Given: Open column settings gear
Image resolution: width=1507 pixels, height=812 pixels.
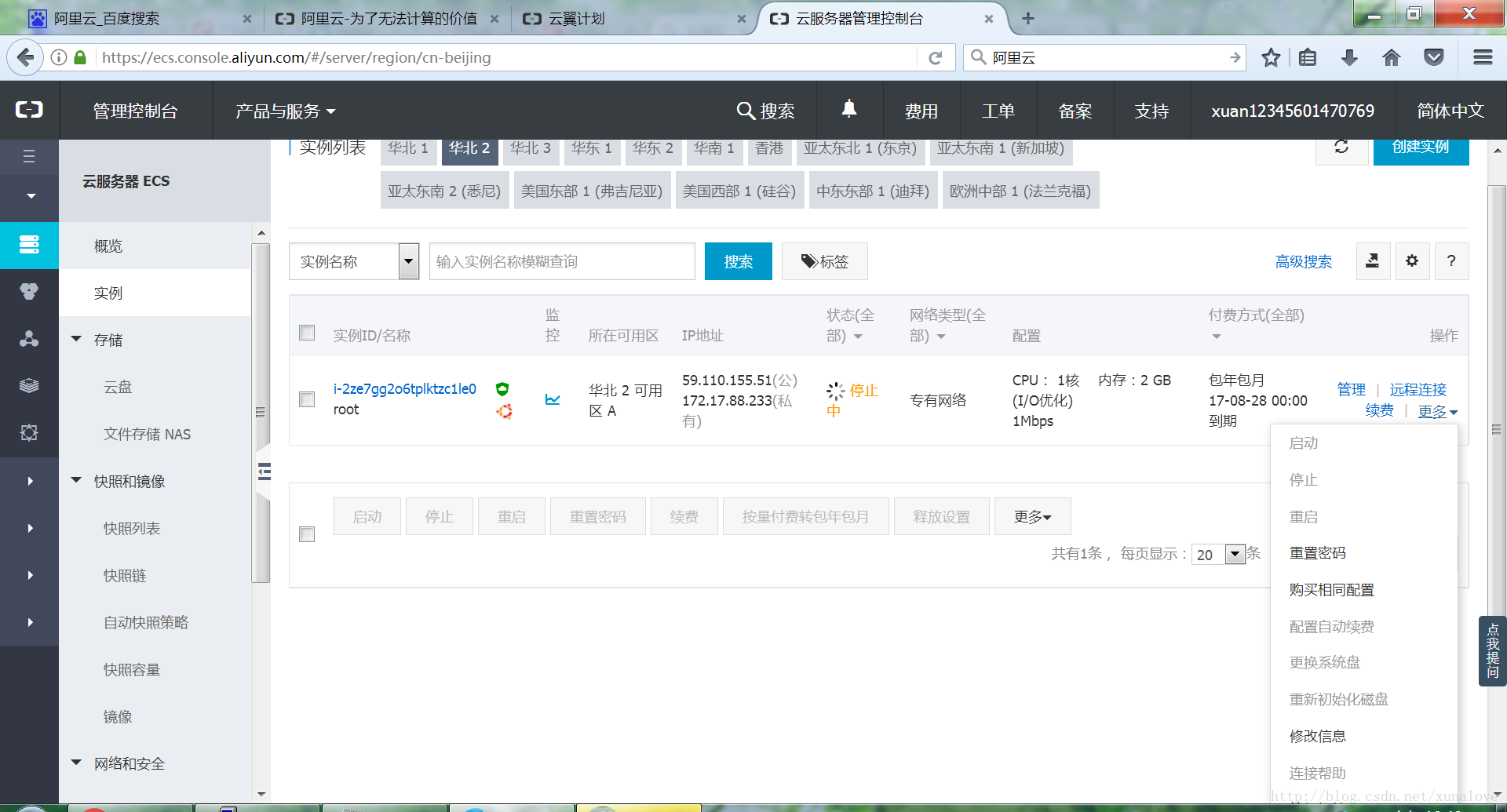Looking at the screenshot, I should pos(1412,260).
